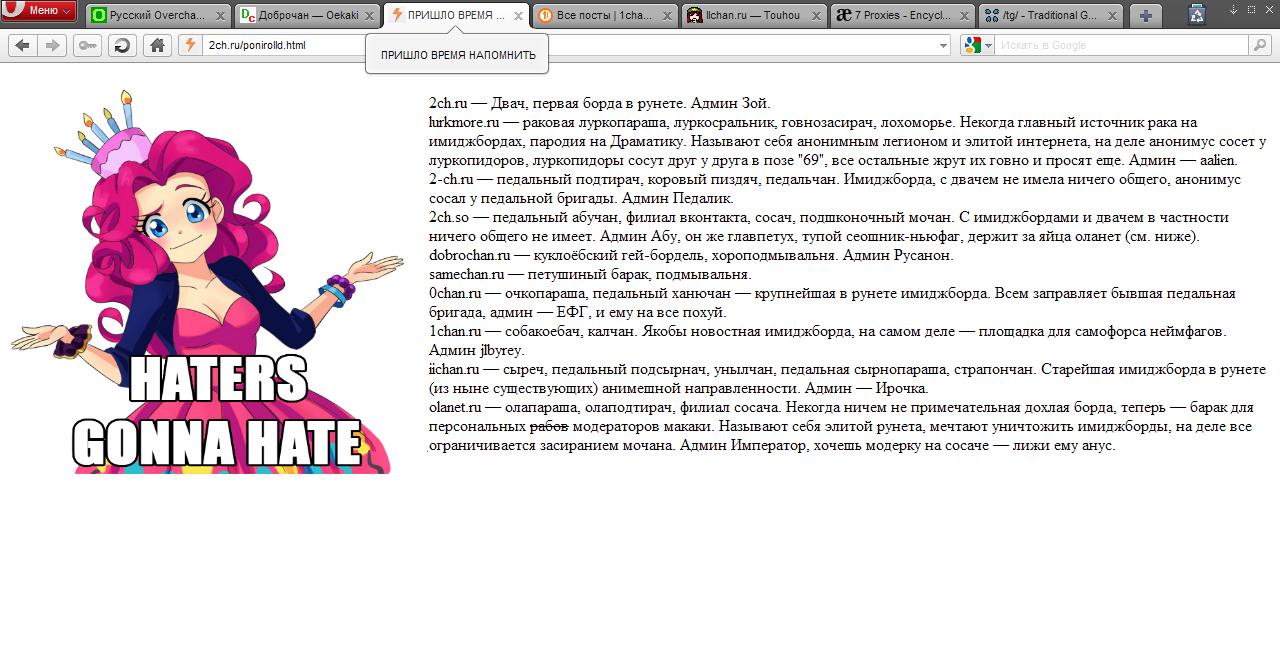
Task: Go forward with the Forward arrow
Action: (52, 45)
